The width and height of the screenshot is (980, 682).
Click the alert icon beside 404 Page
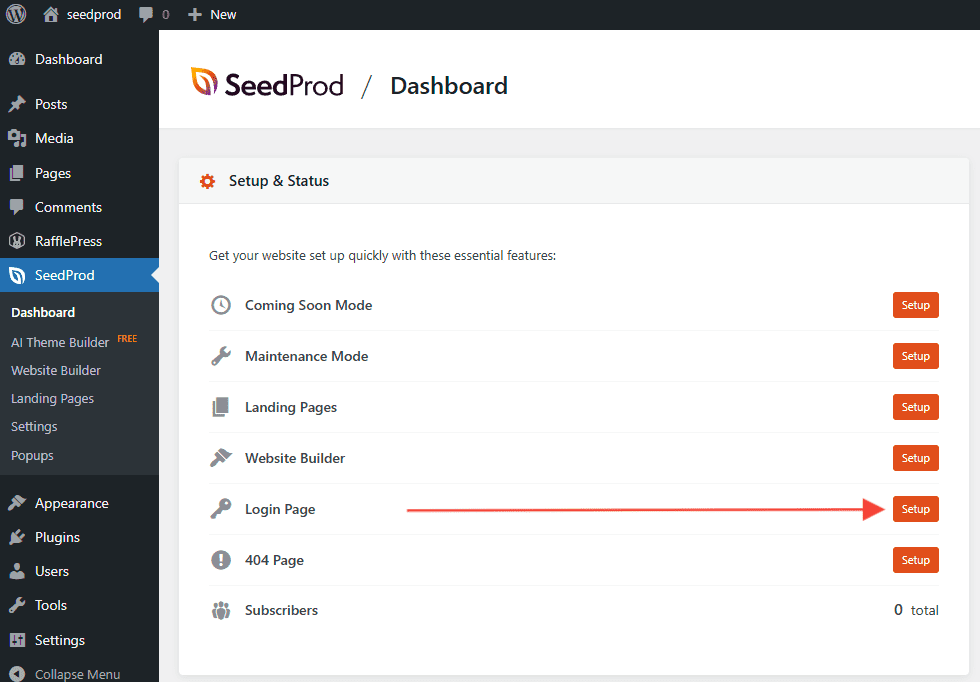pyautogui.click(x=220, y=560)
